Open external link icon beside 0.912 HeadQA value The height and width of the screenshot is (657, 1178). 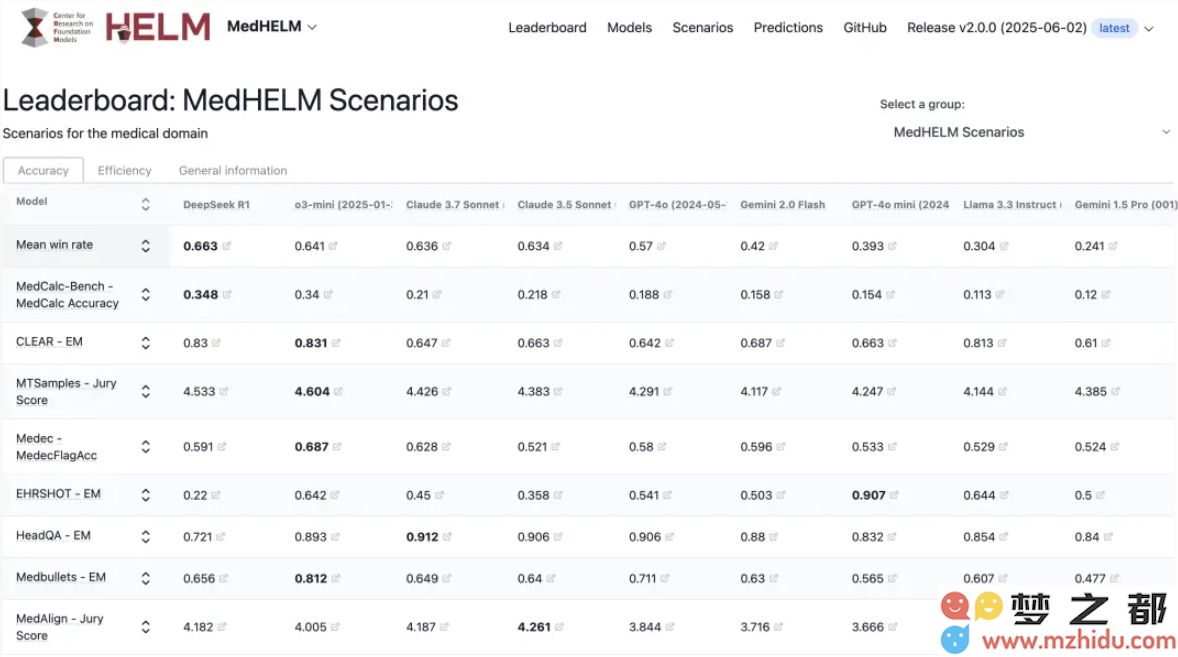pyautogui.click(x=447, y=536)
